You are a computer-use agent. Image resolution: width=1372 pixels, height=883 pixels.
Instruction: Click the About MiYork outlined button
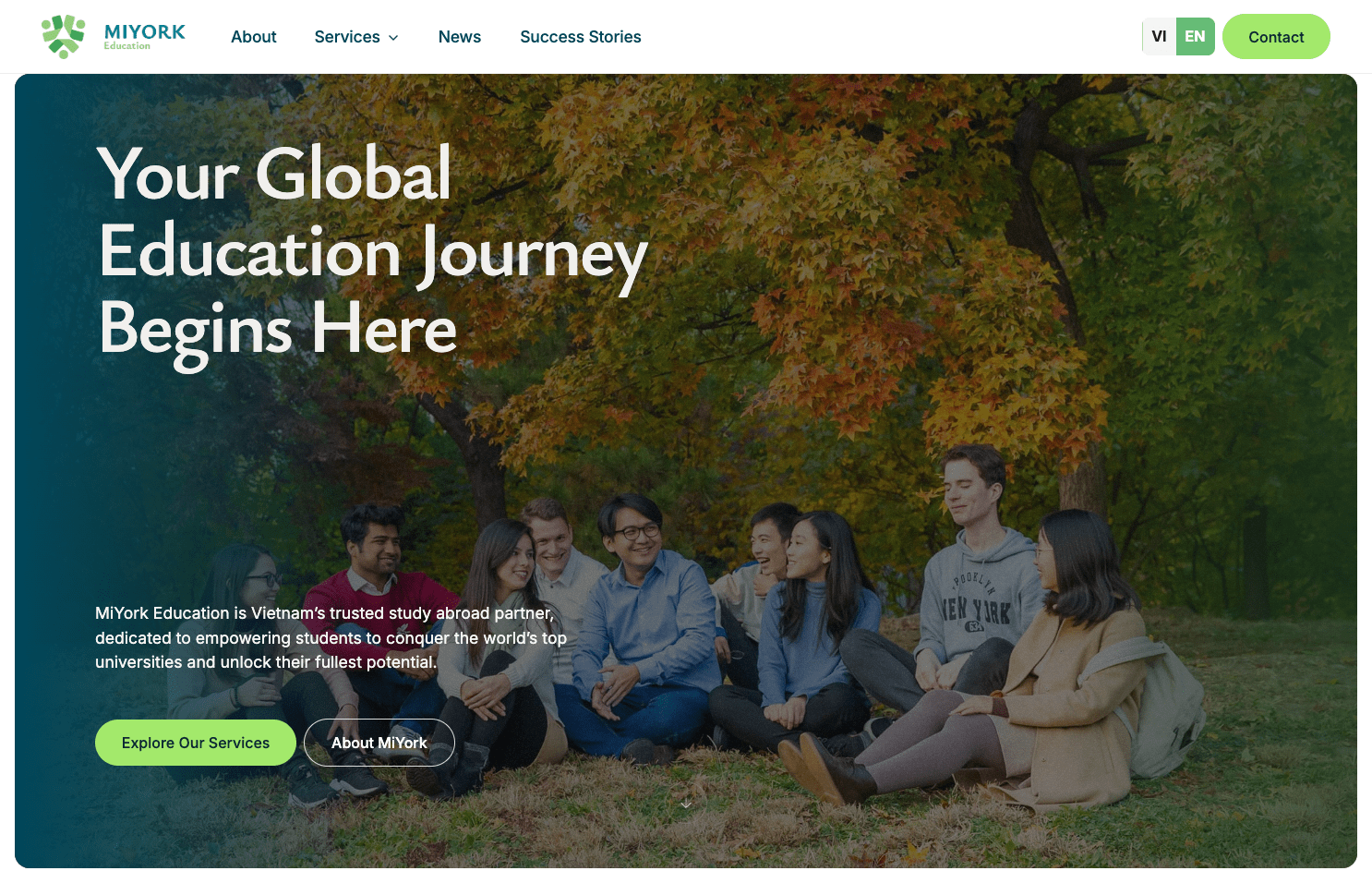click(x=379, y=743)
